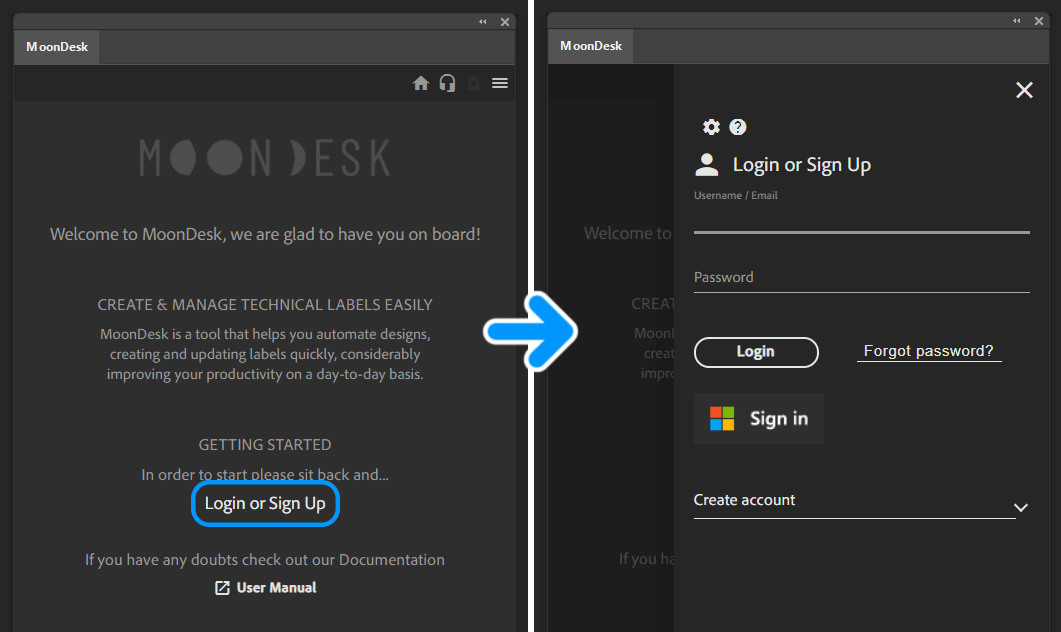Select MoonDesk tab in right panel

pyautogui.click(x=591, y=46)
